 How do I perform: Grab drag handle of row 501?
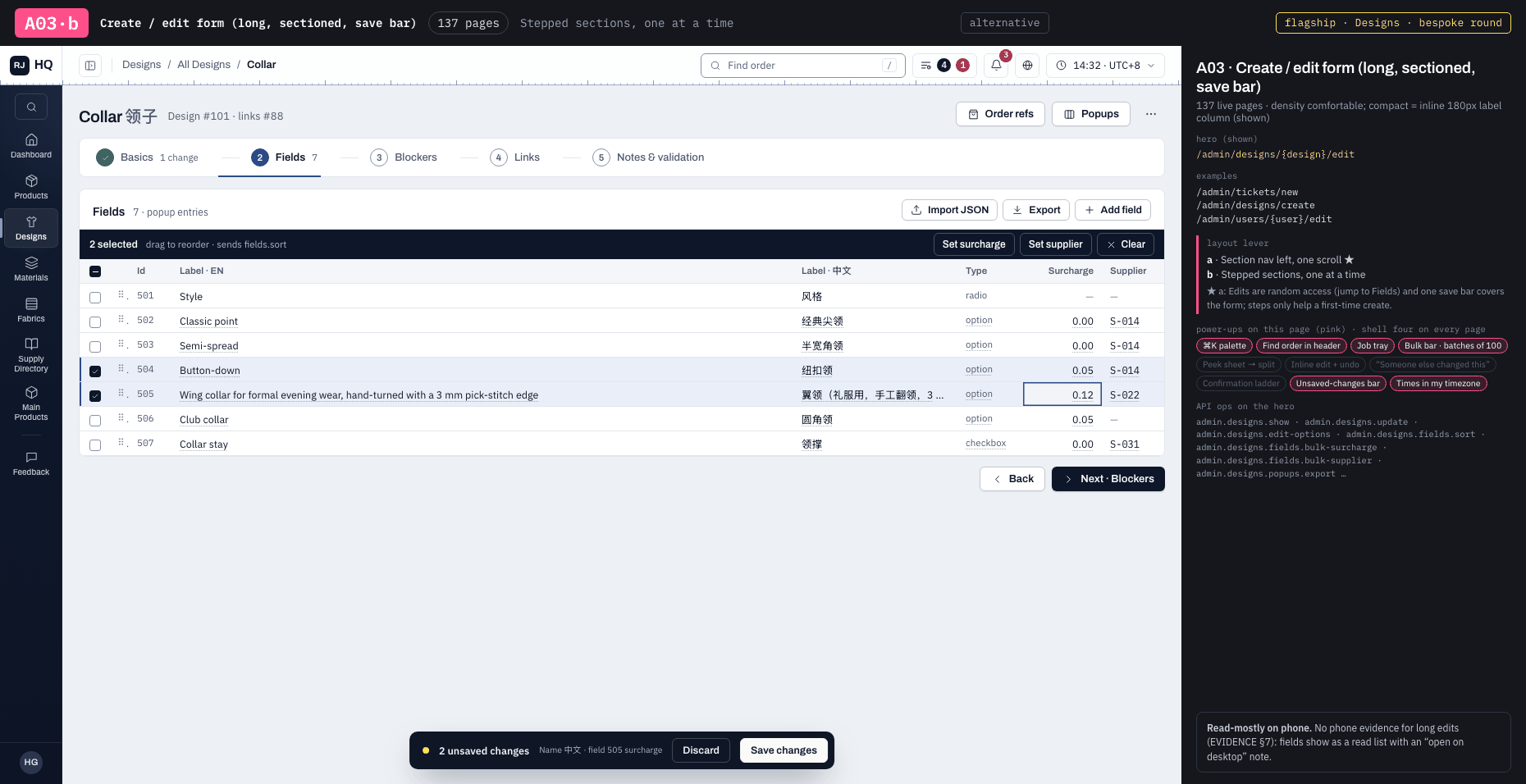(x=121, y=295)
